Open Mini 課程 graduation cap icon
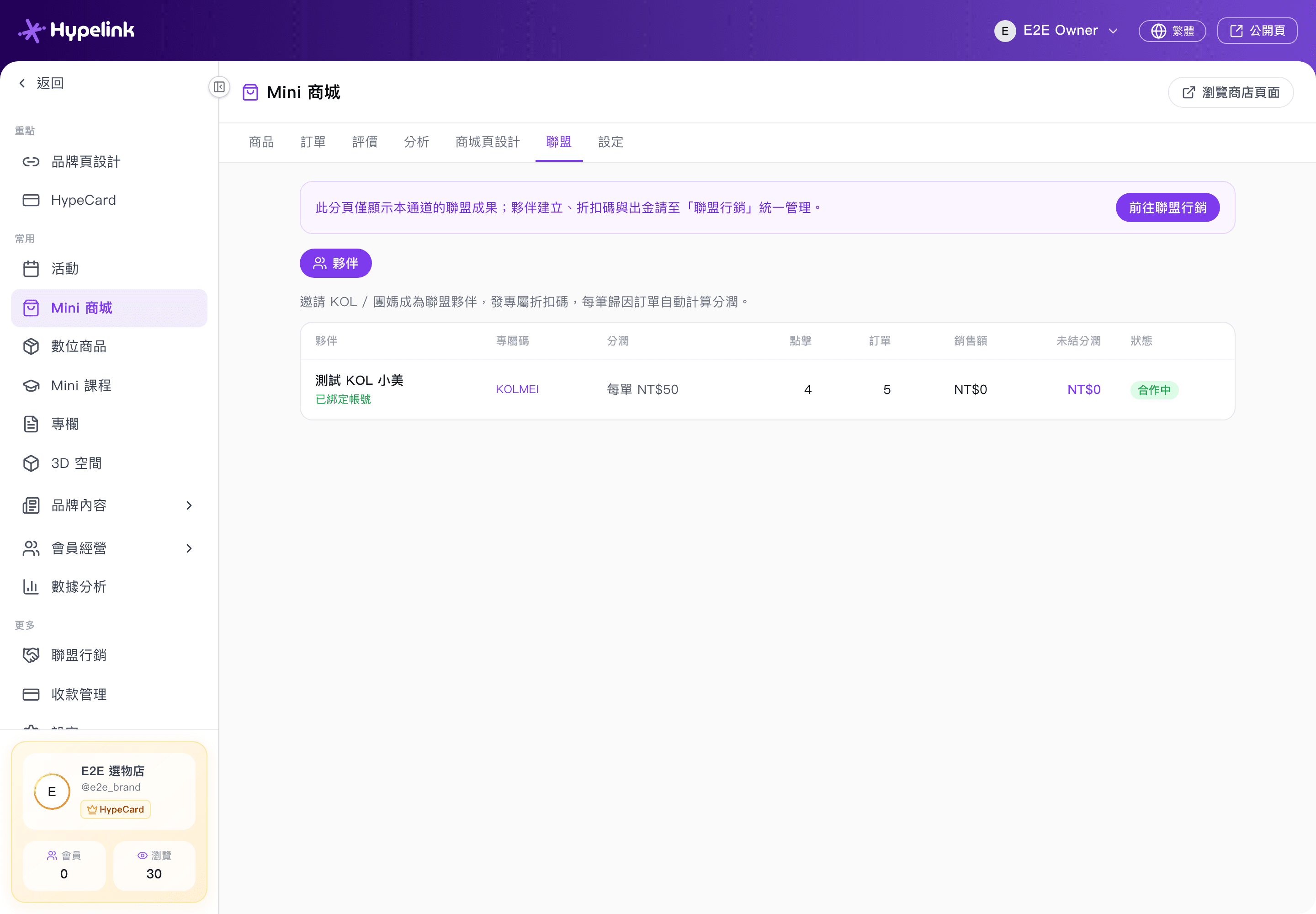Viewport: 1316px width, 914px height. pyautogui.click(x=31, y=385)
